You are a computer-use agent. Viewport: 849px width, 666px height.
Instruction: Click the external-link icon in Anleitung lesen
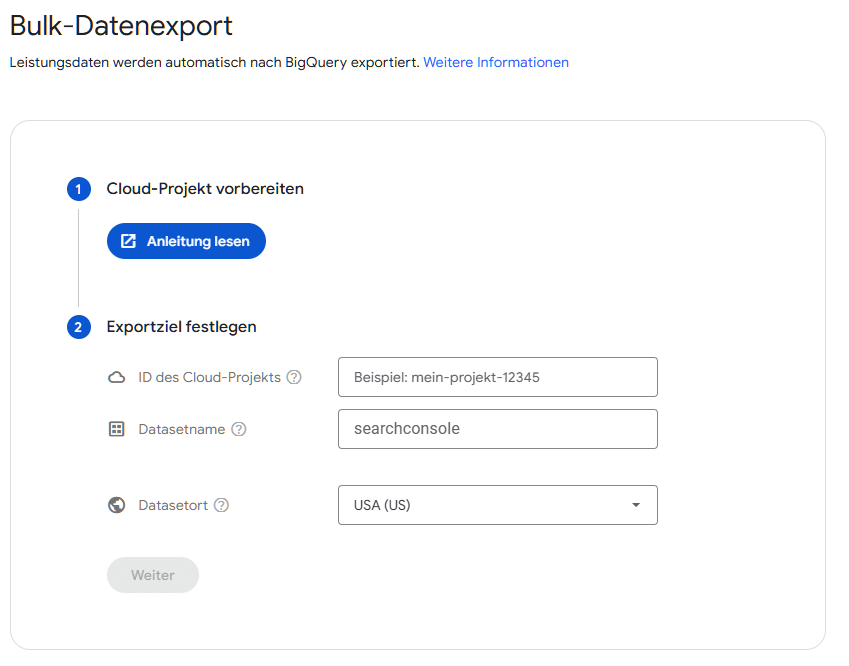[128, 241]
